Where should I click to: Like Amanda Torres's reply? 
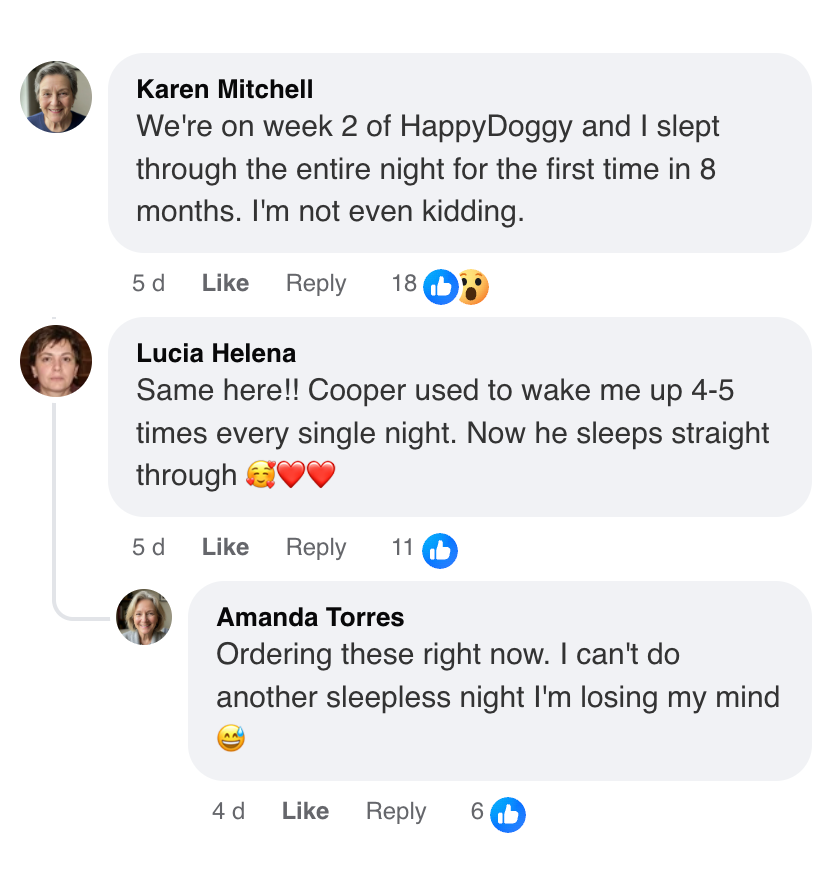click(305, 812)
